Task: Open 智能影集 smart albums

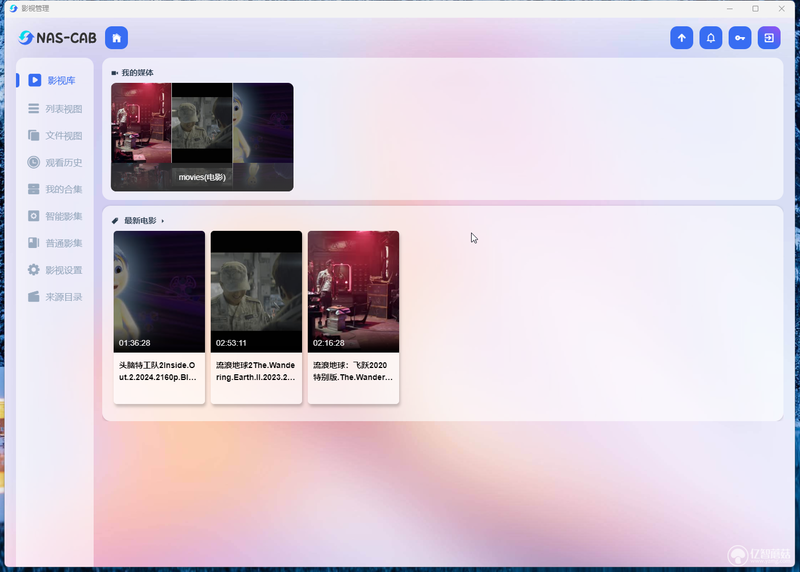Action: coord(55,216)
